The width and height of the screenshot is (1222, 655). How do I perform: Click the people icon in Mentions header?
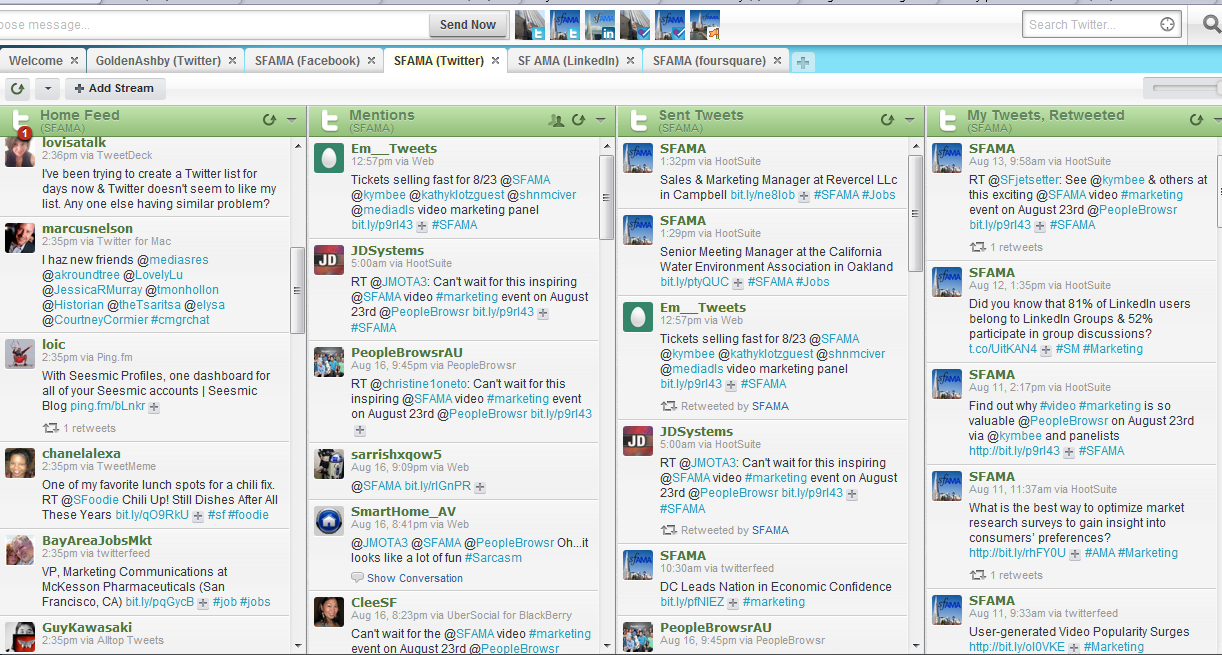pos(557,120)
